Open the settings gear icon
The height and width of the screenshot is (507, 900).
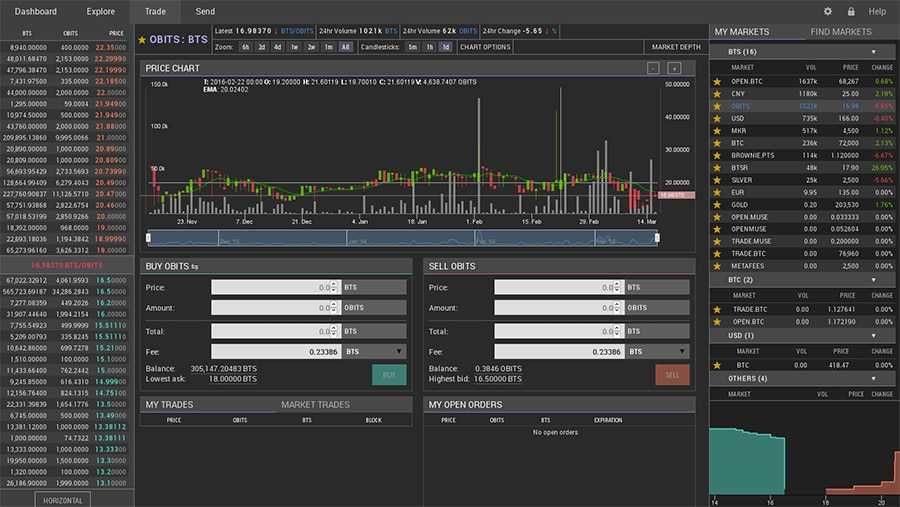(x=827, y=11)
